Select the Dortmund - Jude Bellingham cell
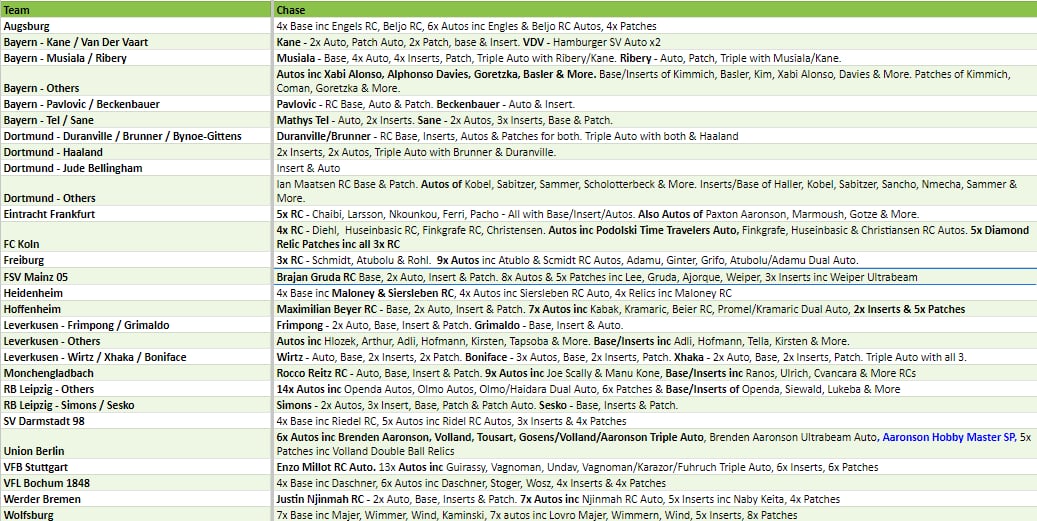The image size is (1037, 521). [x=136, y=168]
